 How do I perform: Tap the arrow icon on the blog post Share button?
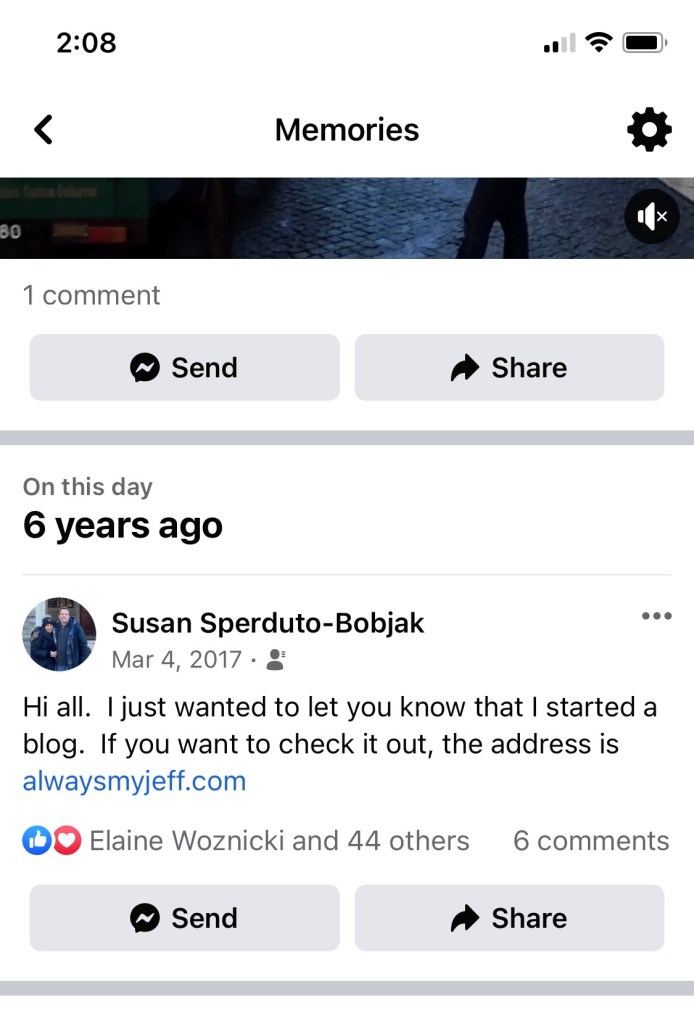[465, 918]
